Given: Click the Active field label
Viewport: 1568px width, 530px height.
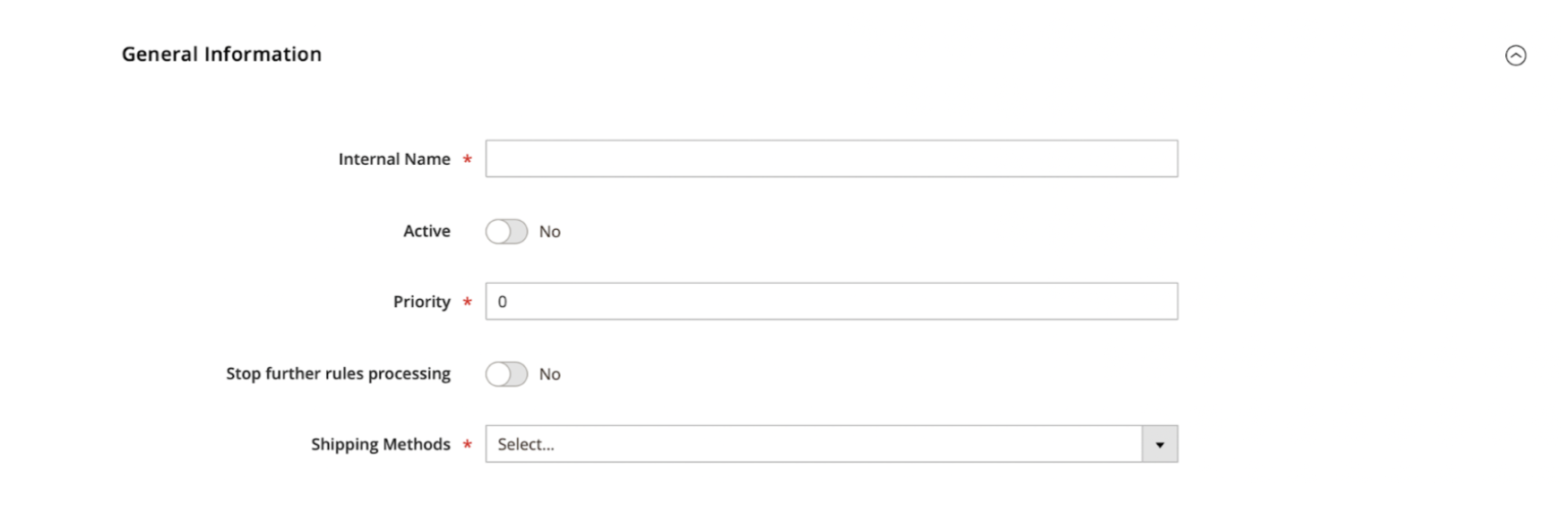Looking at the screenshot, I should (x=426, y=231).
